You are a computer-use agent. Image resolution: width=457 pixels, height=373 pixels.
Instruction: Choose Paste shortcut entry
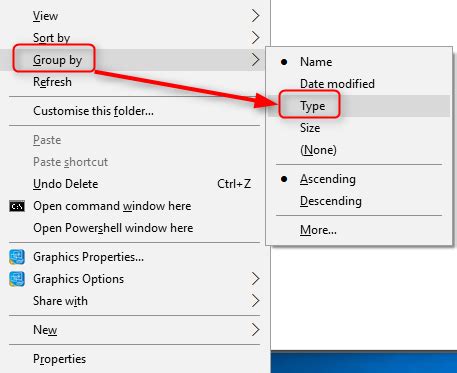[x=134, y=162]
